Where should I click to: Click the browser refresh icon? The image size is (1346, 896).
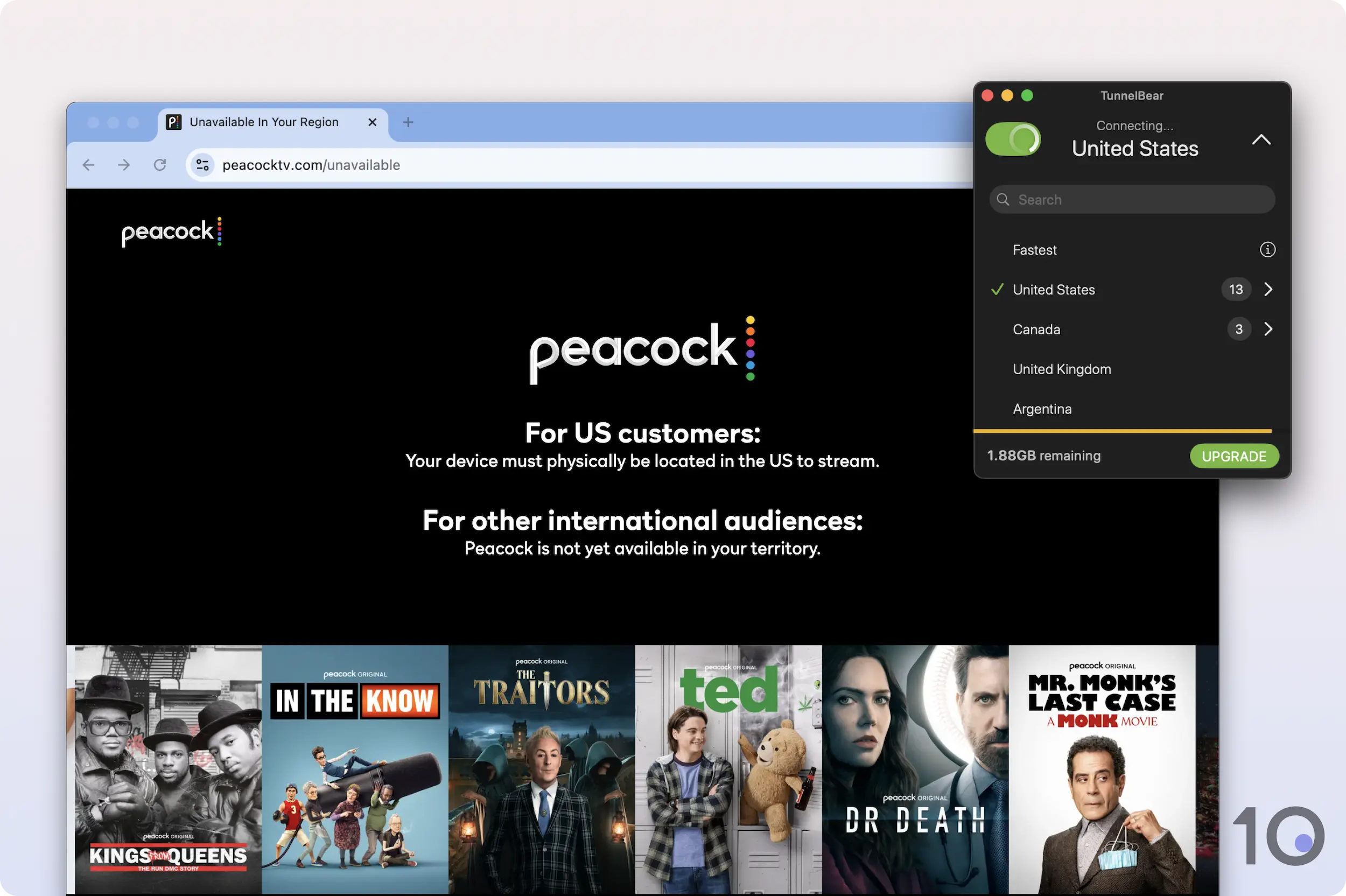(159, 165)
